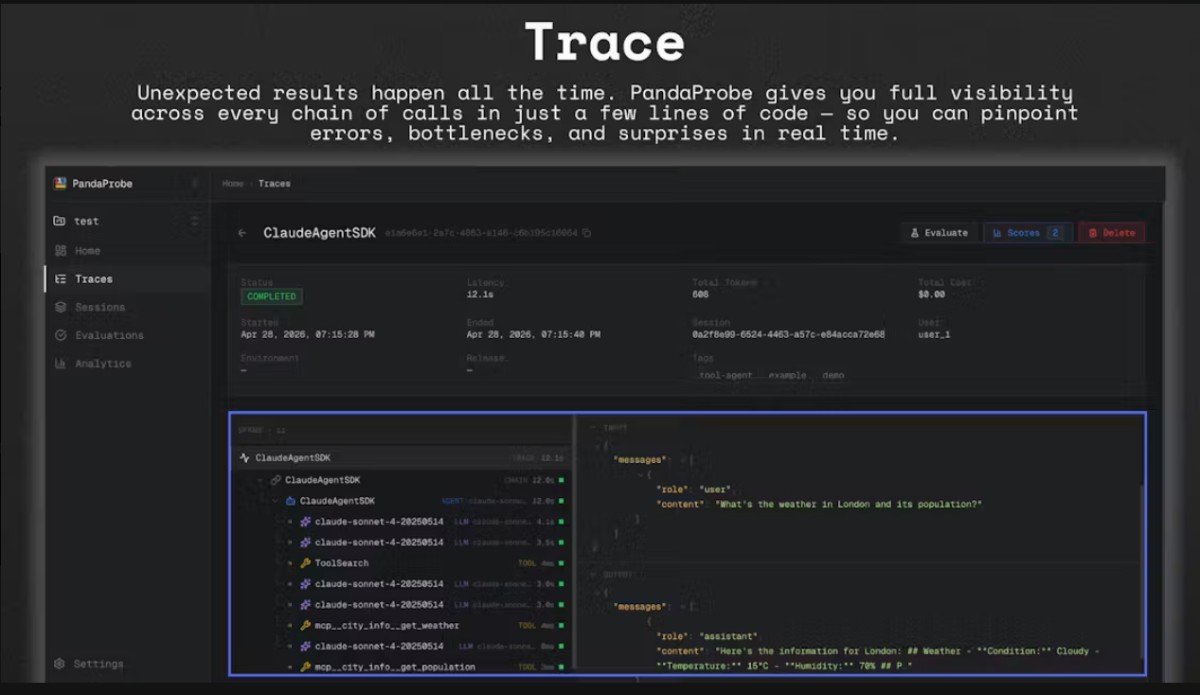Click the ended time Apr 28, 2026, 07:15:40 PM
The height and width of the screenshot is (695, 1200).
click(x=534, y=335)
